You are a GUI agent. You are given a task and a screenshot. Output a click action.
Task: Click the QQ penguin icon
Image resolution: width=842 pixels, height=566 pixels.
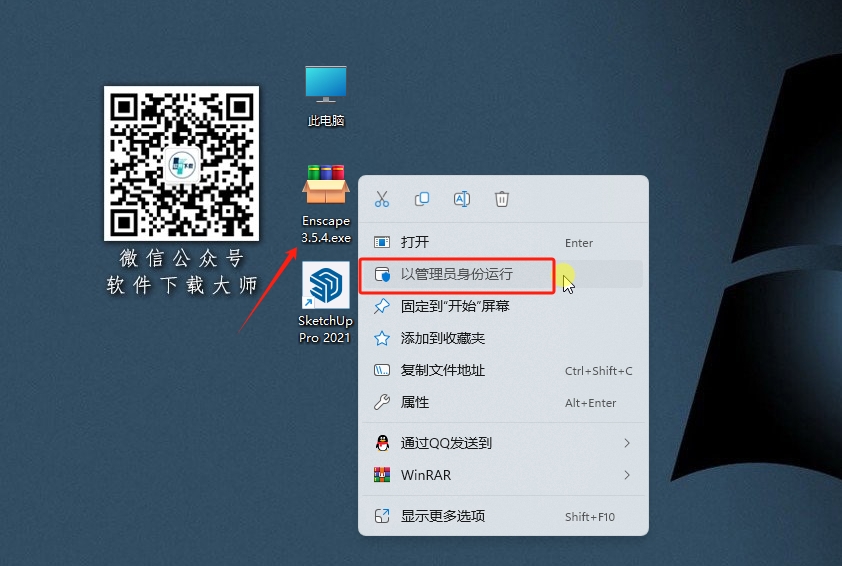(x=382, y=443)
